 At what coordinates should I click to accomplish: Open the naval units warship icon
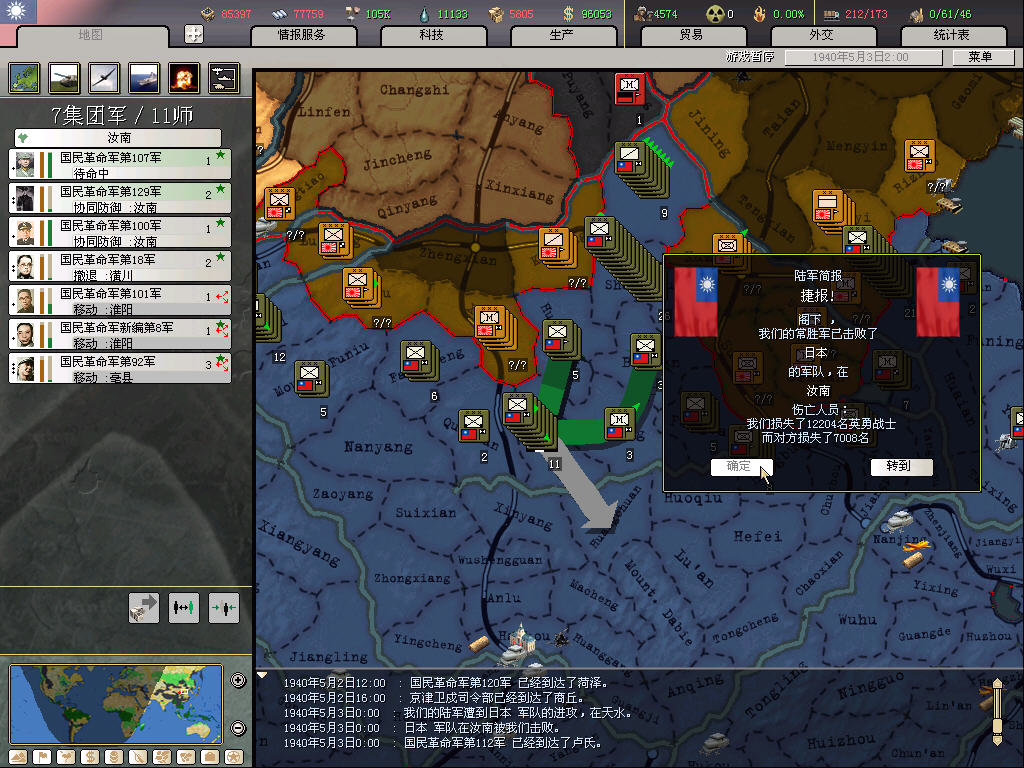click(x=144, y=78)
